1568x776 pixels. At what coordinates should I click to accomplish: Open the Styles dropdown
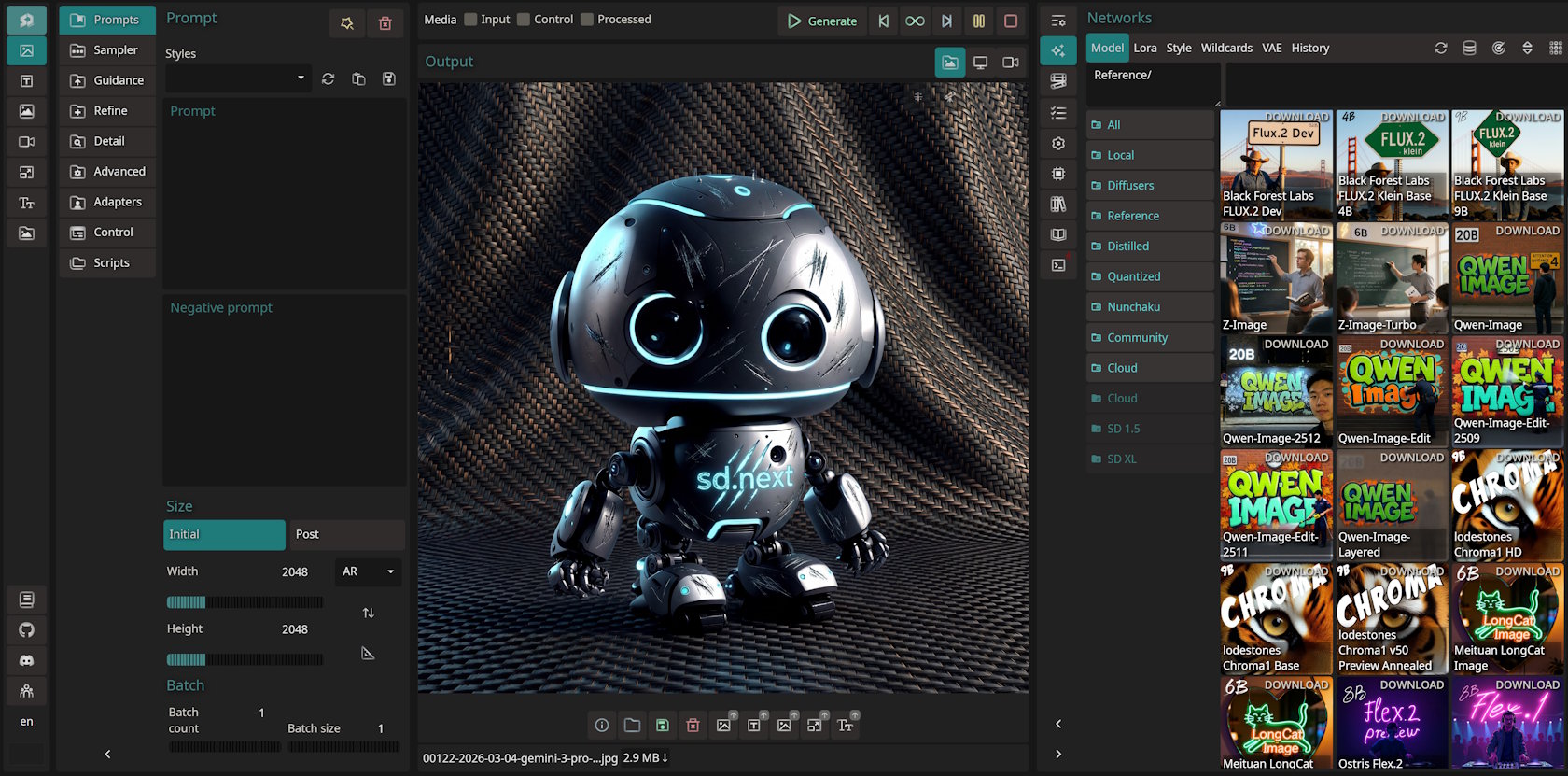point(237,78)
